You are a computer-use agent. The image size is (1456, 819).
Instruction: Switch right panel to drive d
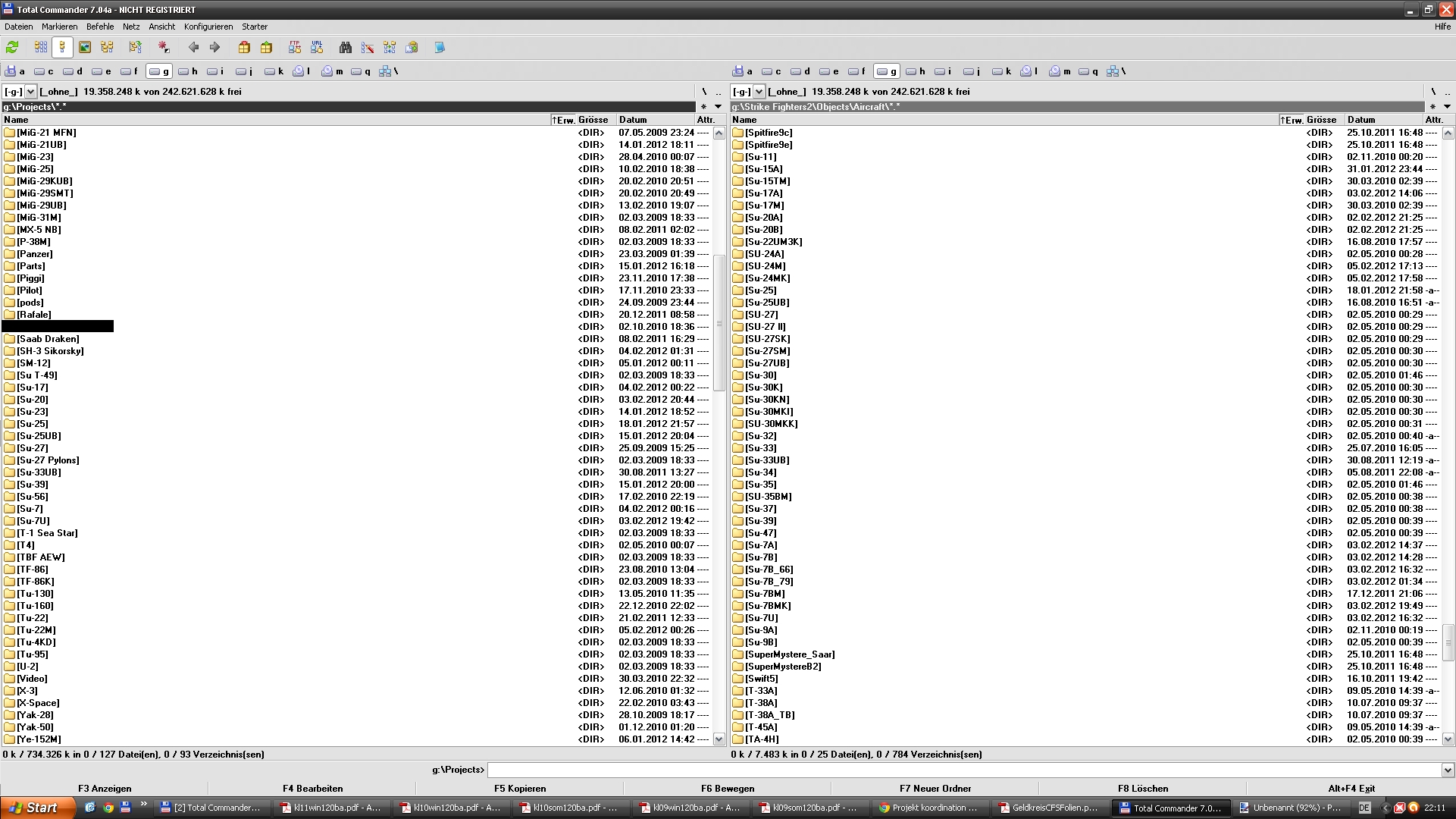click(x=800, y=71)
